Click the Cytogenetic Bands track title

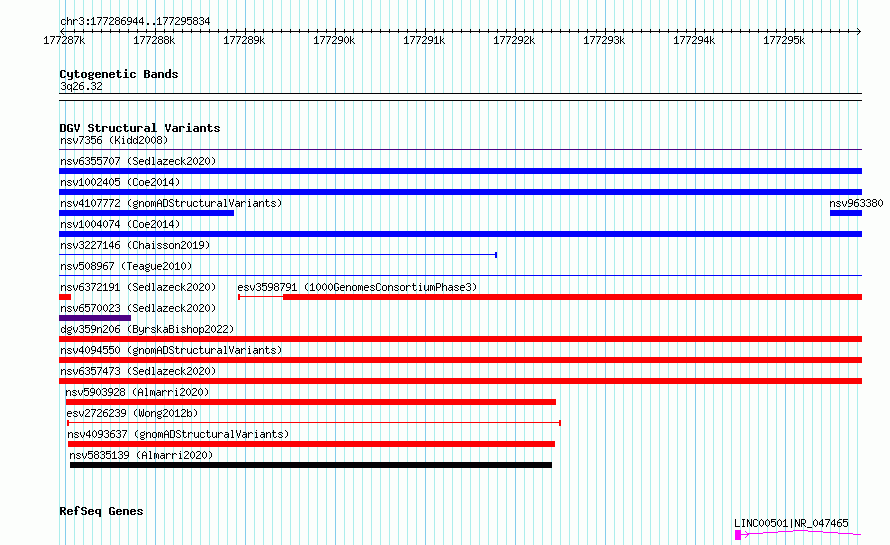tap(119, 74)
